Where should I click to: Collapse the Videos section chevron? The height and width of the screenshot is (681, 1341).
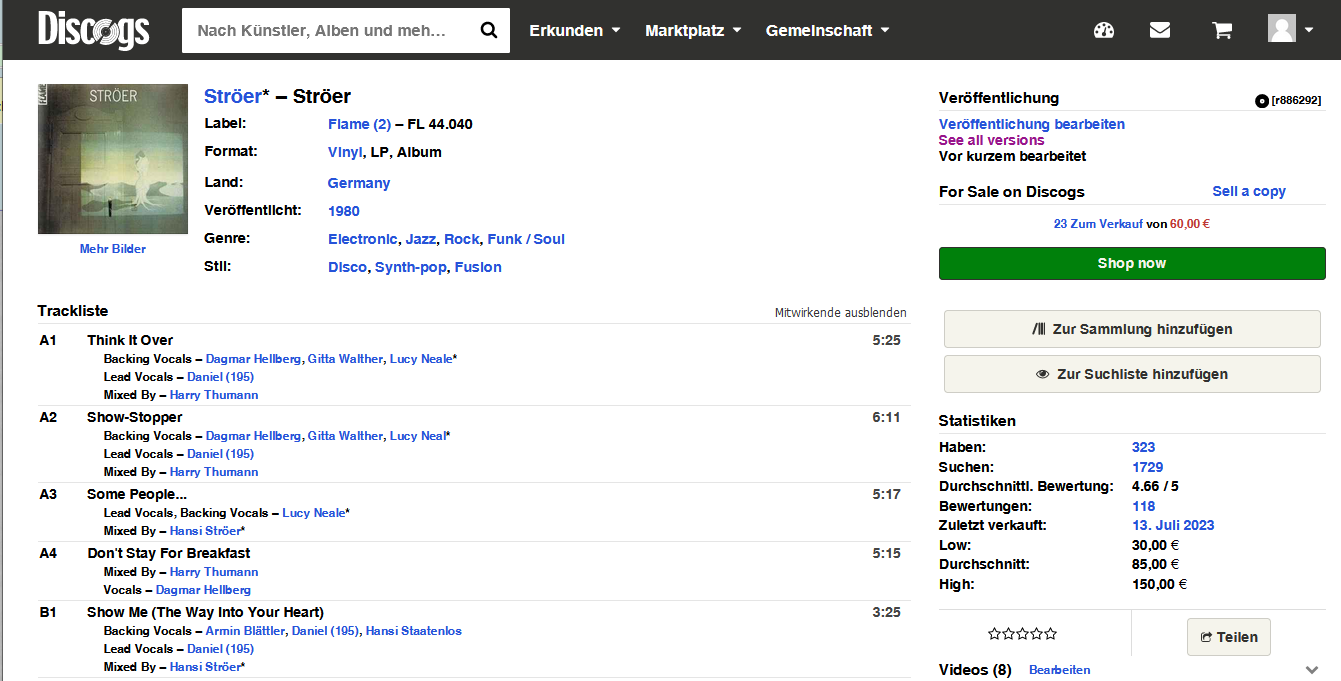tap(1312, 670)
